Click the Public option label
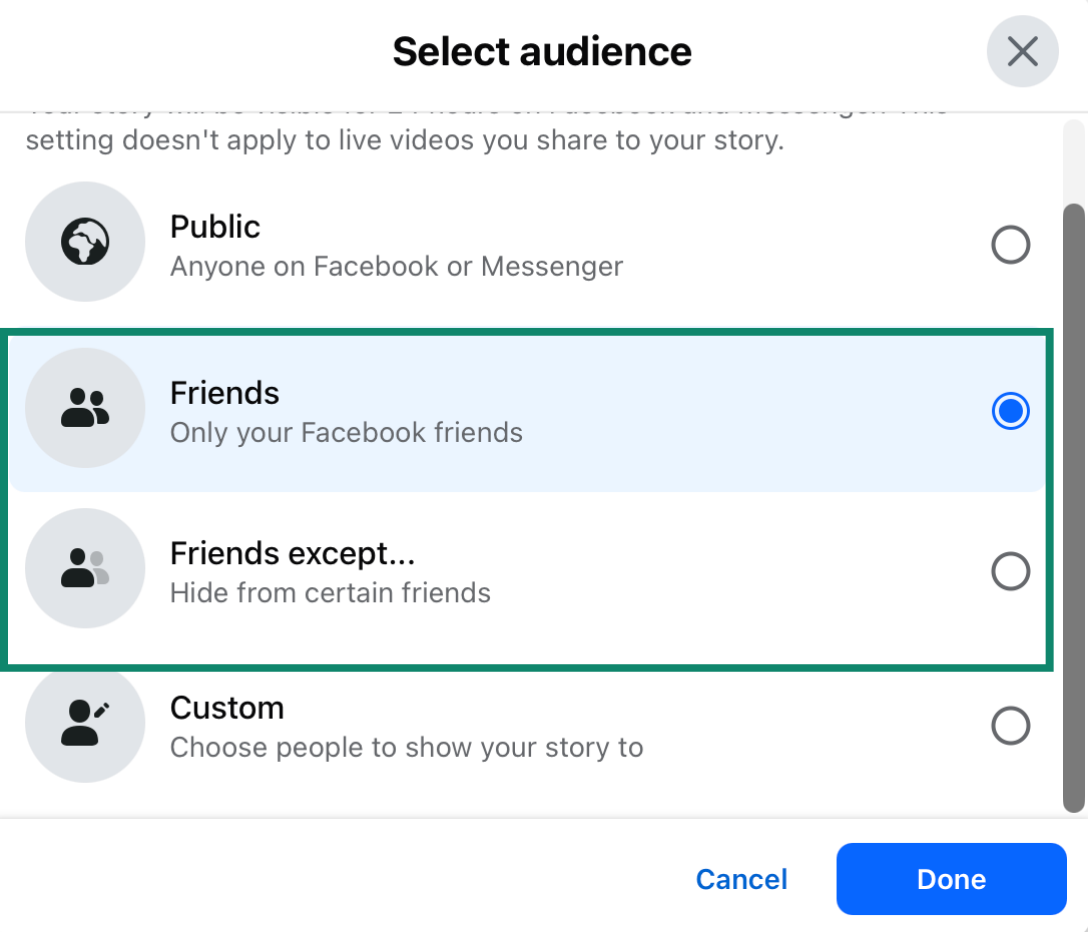This screenshot has width=1088, height=932. [215, 227]
